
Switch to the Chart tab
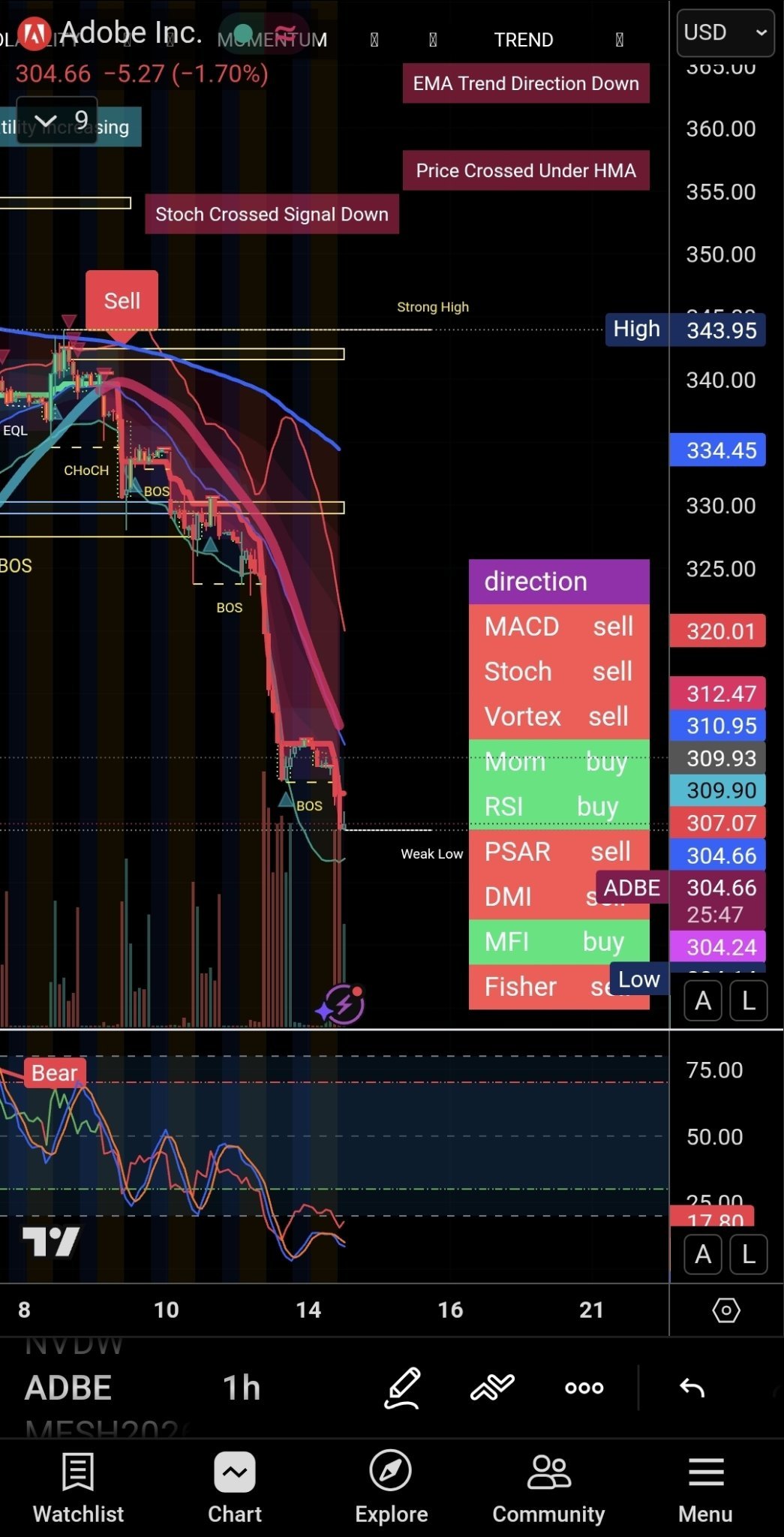[235, 1488]
